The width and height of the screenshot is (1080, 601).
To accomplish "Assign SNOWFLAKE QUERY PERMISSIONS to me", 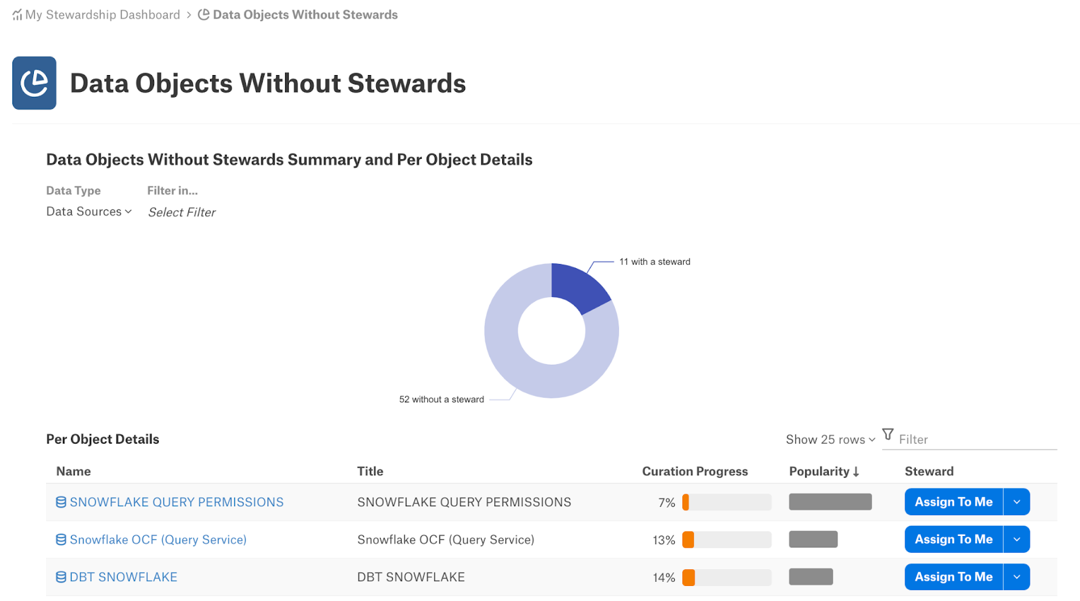I will coord(954,502).
